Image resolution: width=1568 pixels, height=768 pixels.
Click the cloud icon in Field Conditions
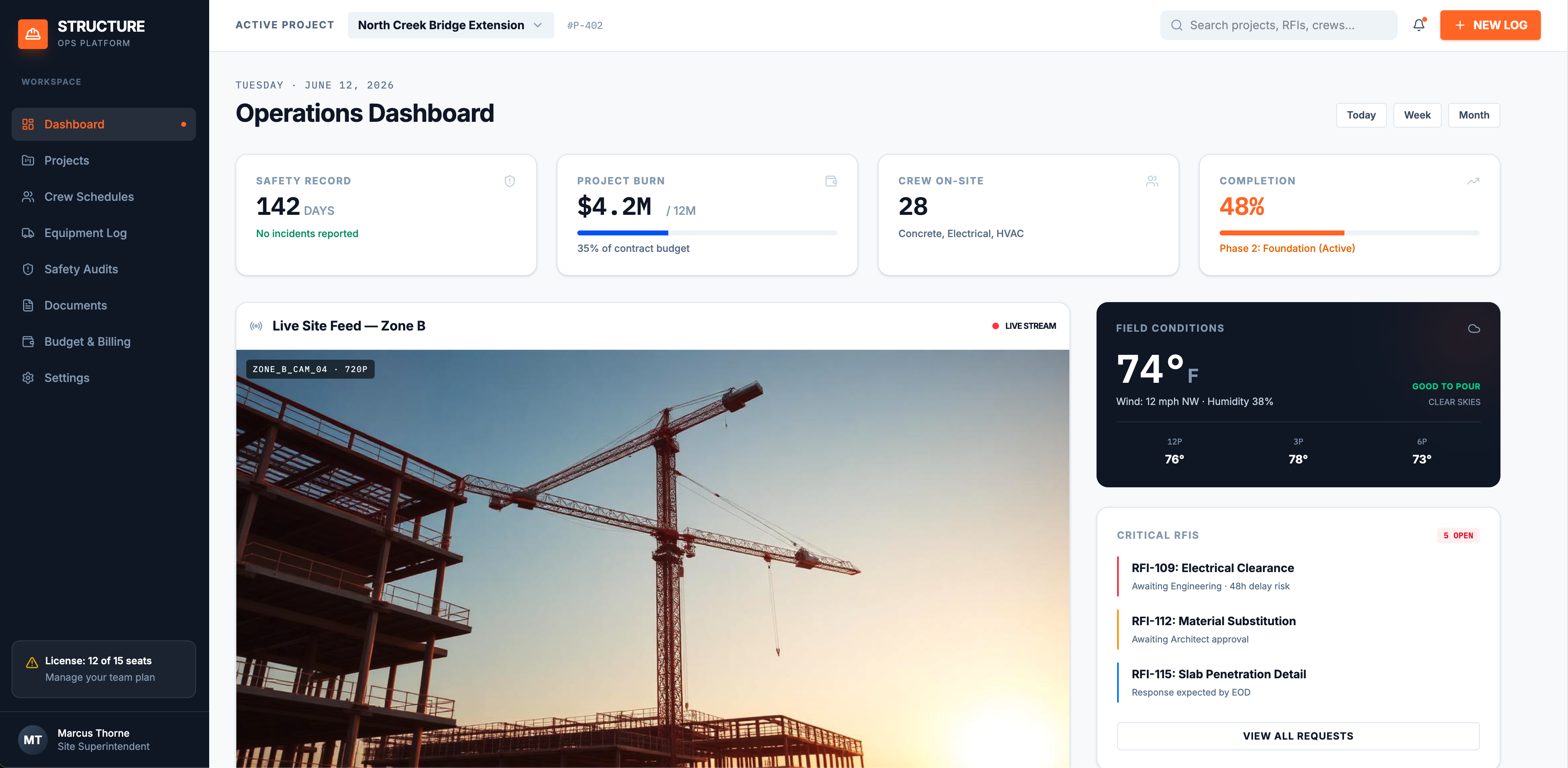point(1474,328)
